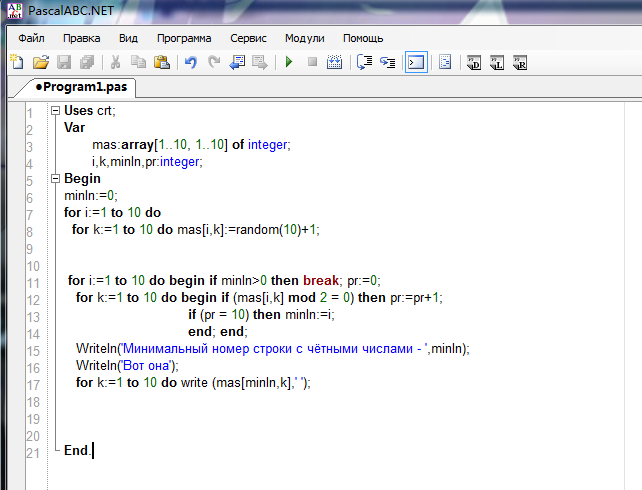Click the Stop program square icon
The width and height of the screenshot is (642, 490).
click(312, 62)
